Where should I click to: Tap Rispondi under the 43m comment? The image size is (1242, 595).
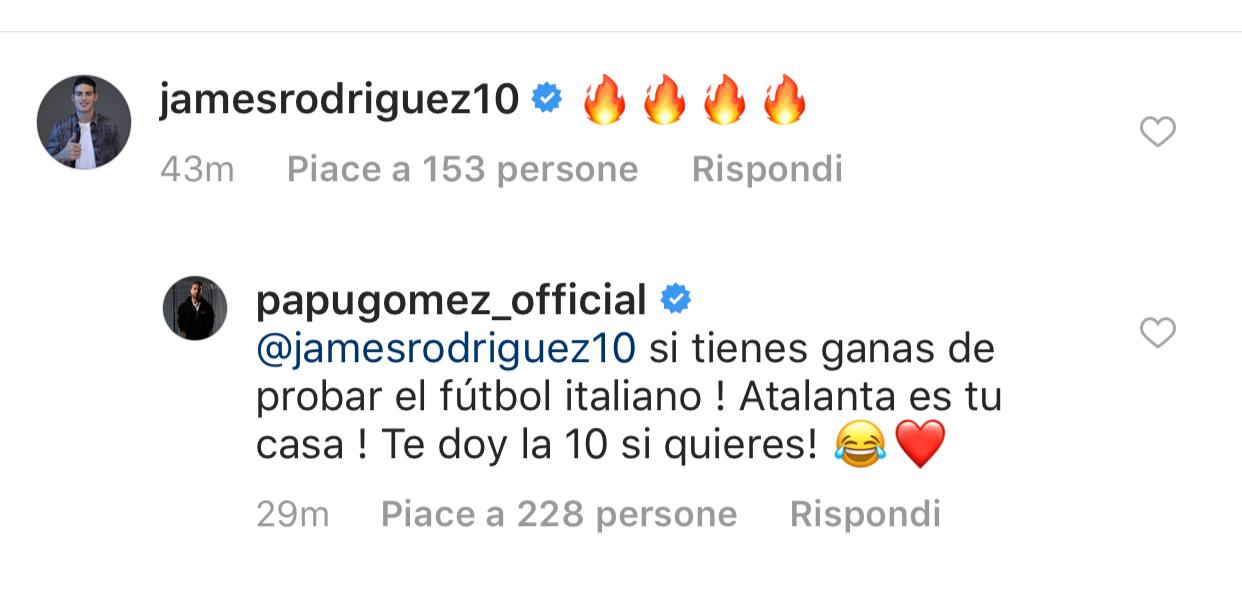point(767,169)
